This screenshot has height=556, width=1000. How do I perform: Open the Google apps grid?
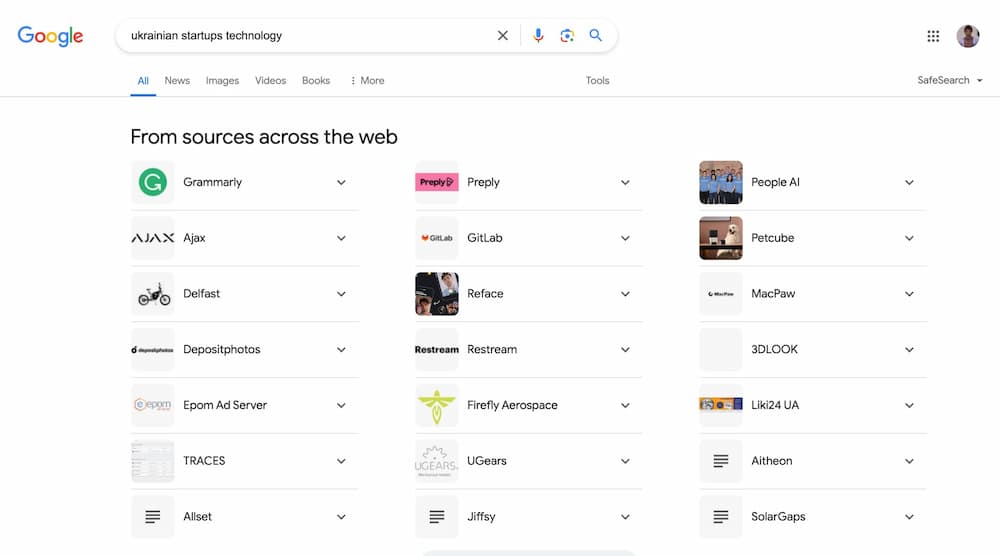coord(933,36)
